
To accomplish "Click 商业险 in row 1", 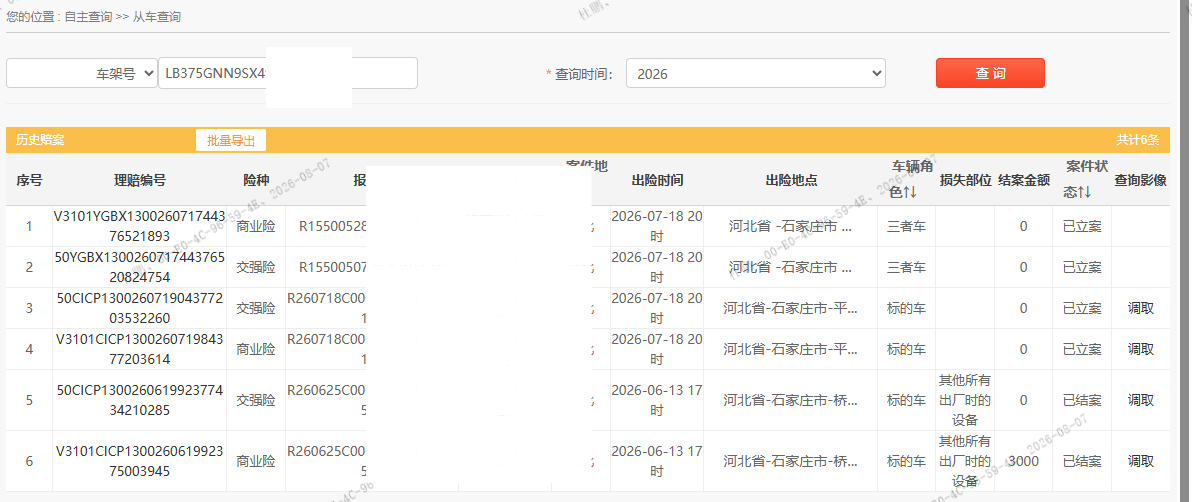I will coord(256,226).
